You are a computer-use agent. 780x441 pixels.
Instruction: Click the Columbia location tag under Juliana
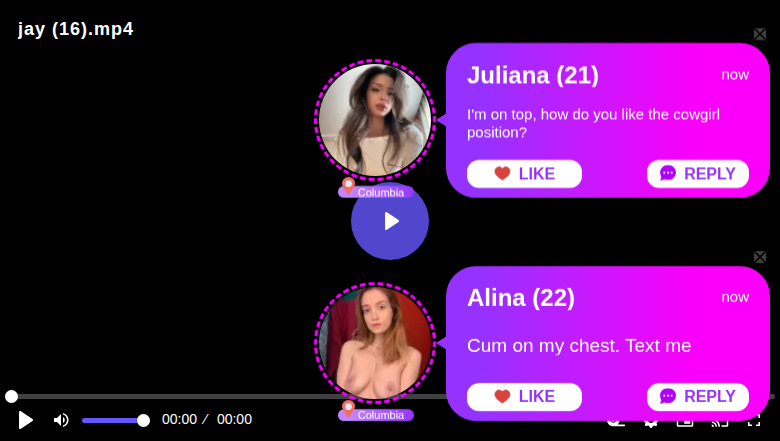[376, 192]
